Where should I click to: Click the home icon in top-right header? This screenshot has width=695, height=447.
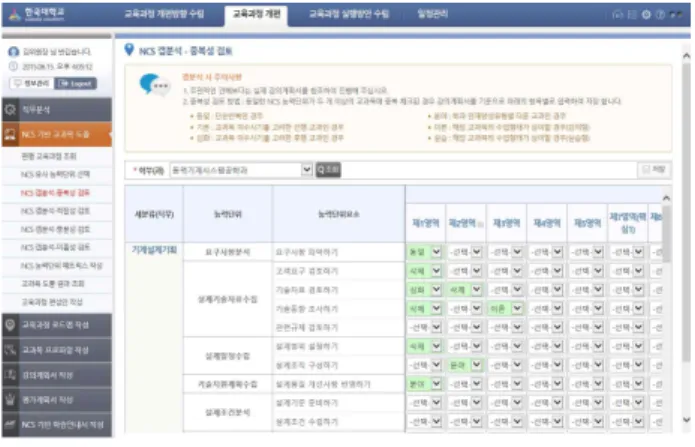[x=617, y=15]
